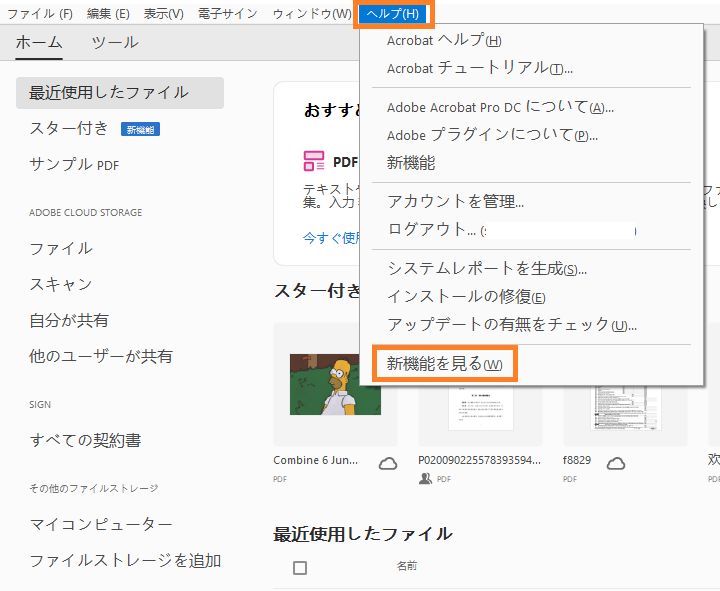Viewport: 720px width, 591px height.
Task: Open すべての契約書 under Sign
Action: 85,440
